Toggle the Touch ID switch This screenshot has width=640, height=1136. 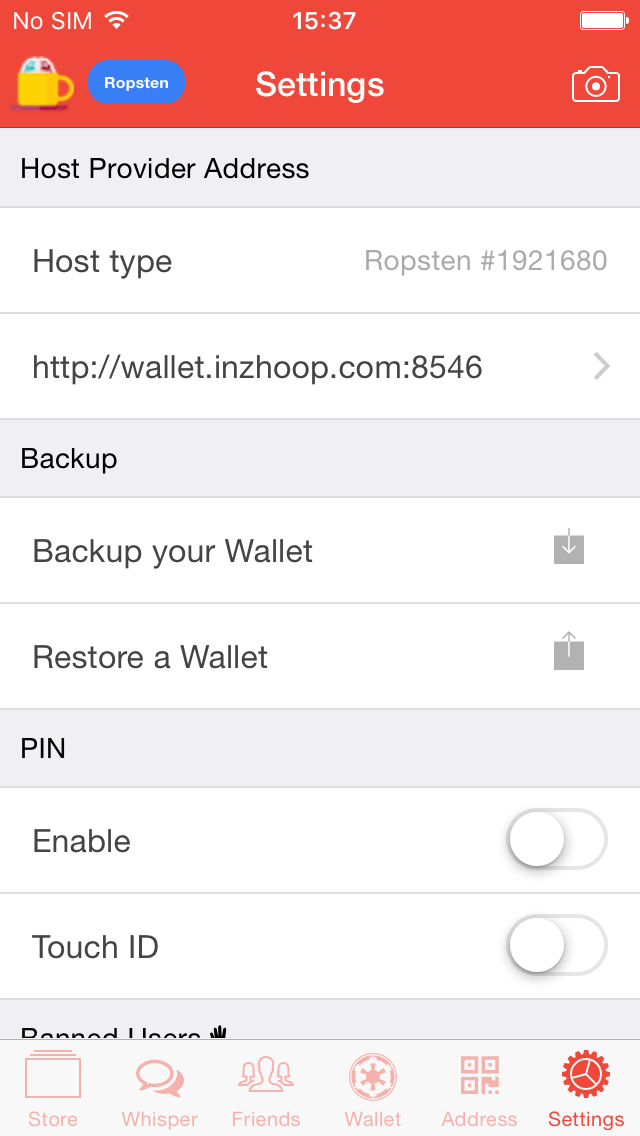pyautogui.click(x=557, y=945)
